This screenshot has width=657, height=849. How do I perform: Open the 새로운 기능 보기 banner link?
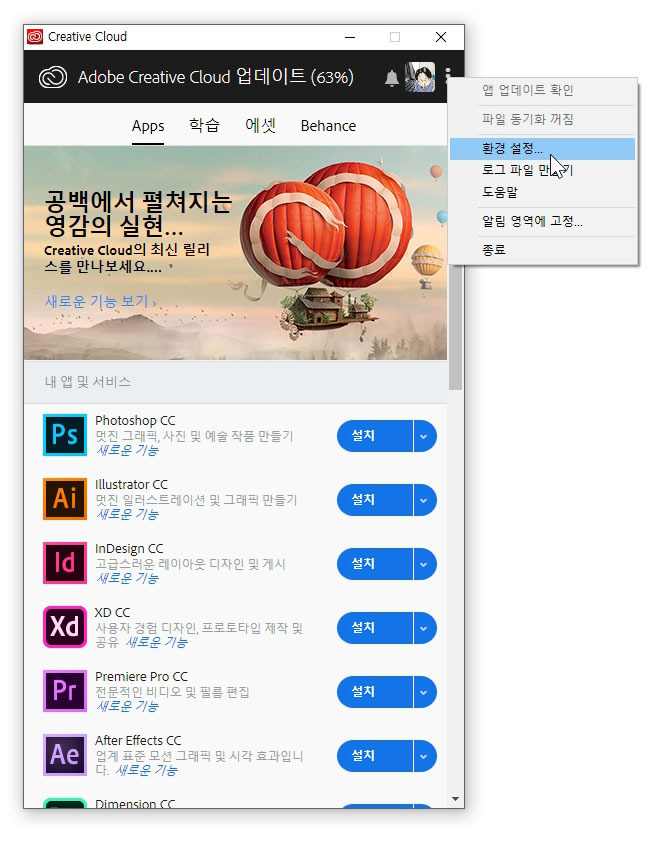101,301
